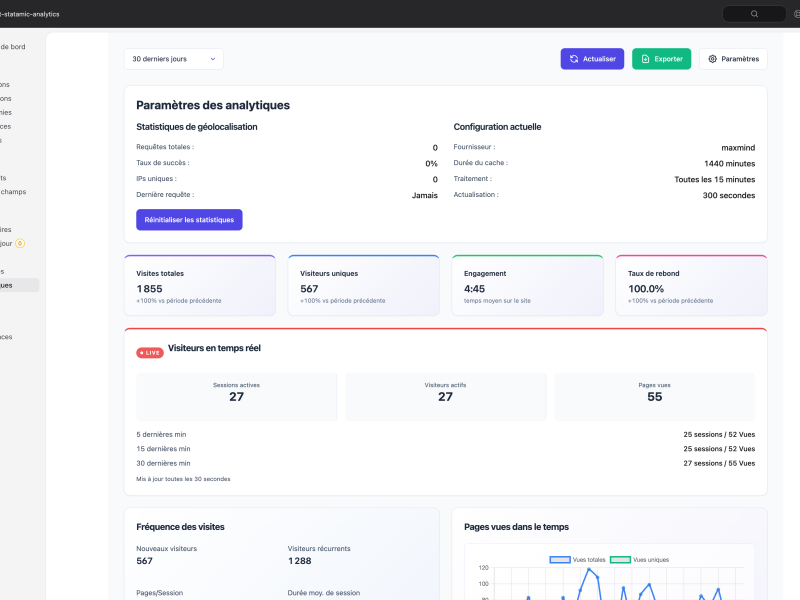
Task: Click the orange update badge icon in sidebar
Action: pyautogui.click(x=20, y=243)
